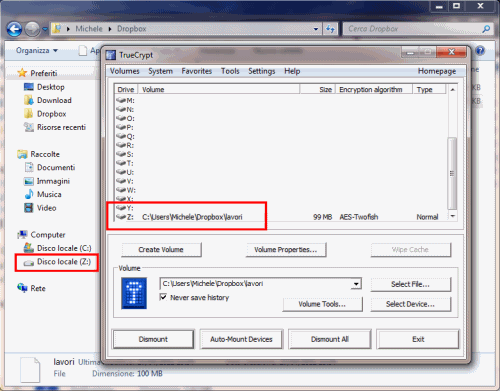
Task: Open the Tools menu in TrueCrypt
Action: point(230,71)
